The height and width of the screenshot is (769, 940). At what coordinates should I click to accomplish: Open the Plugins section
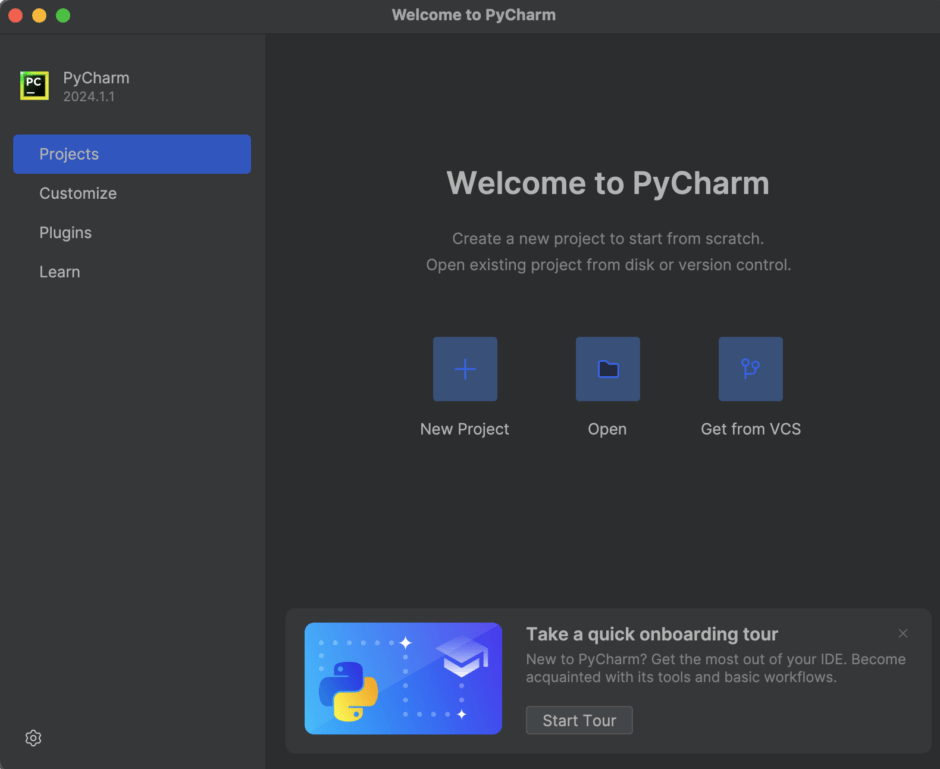coord(65,232)
